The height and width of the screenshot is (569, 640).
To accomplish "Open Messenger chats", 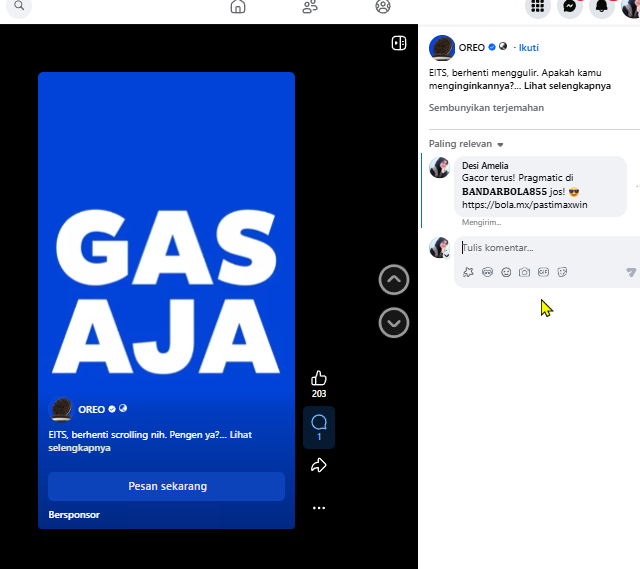I will click(x=569, y=7).
